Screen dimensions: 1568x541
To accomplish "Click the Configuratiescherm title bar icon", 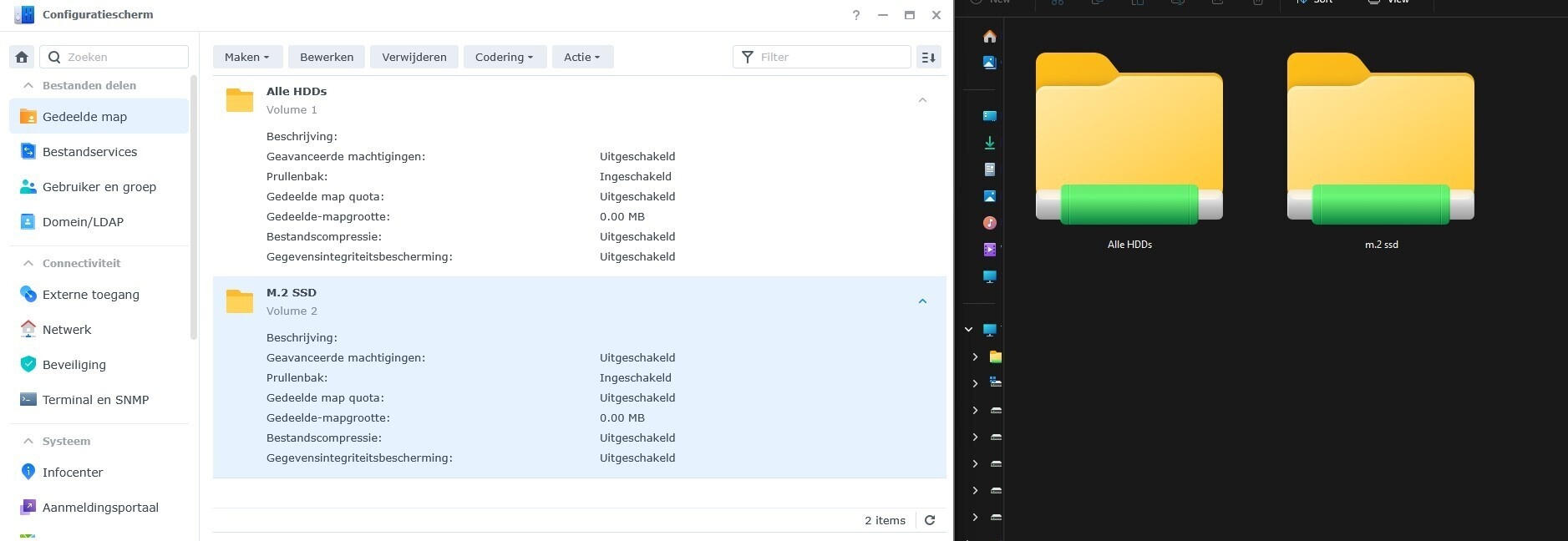I will point(24,14).
